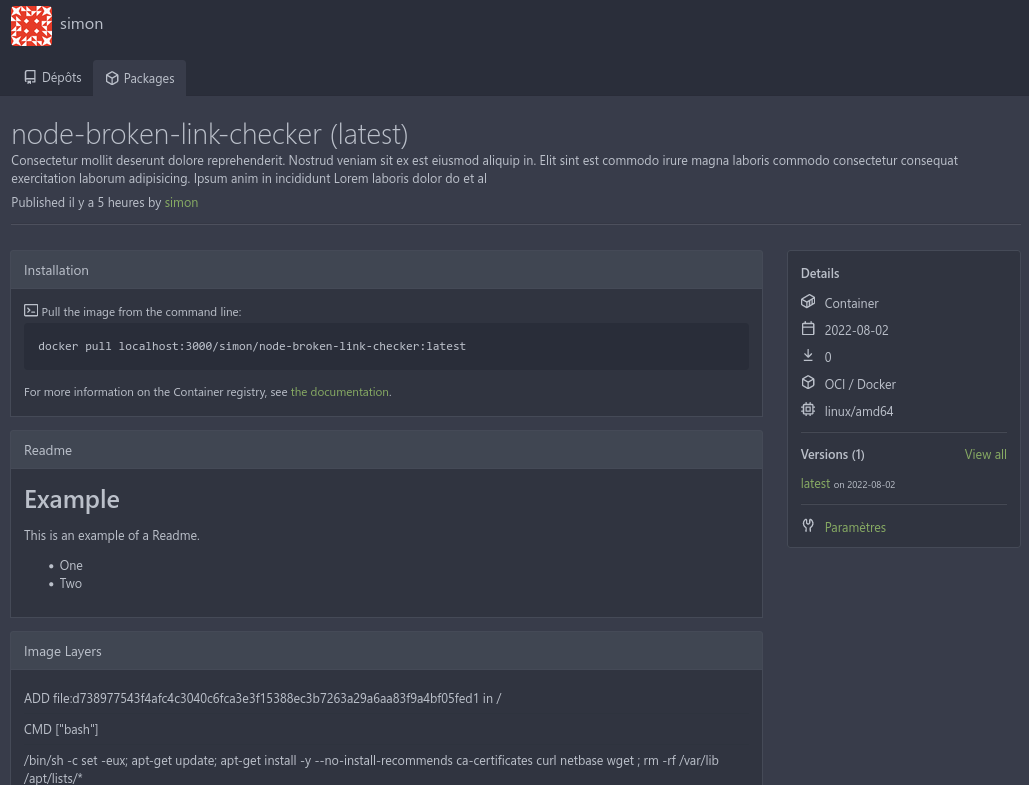Click the repository icon beside Dépôts

click(30, 78)
